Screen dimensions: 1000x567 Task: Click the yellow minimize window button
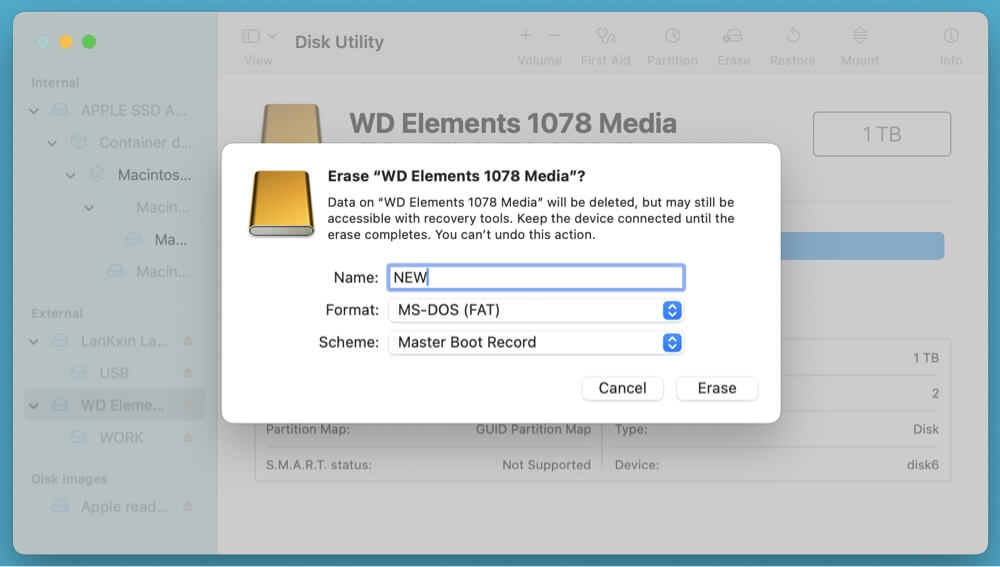66,42
